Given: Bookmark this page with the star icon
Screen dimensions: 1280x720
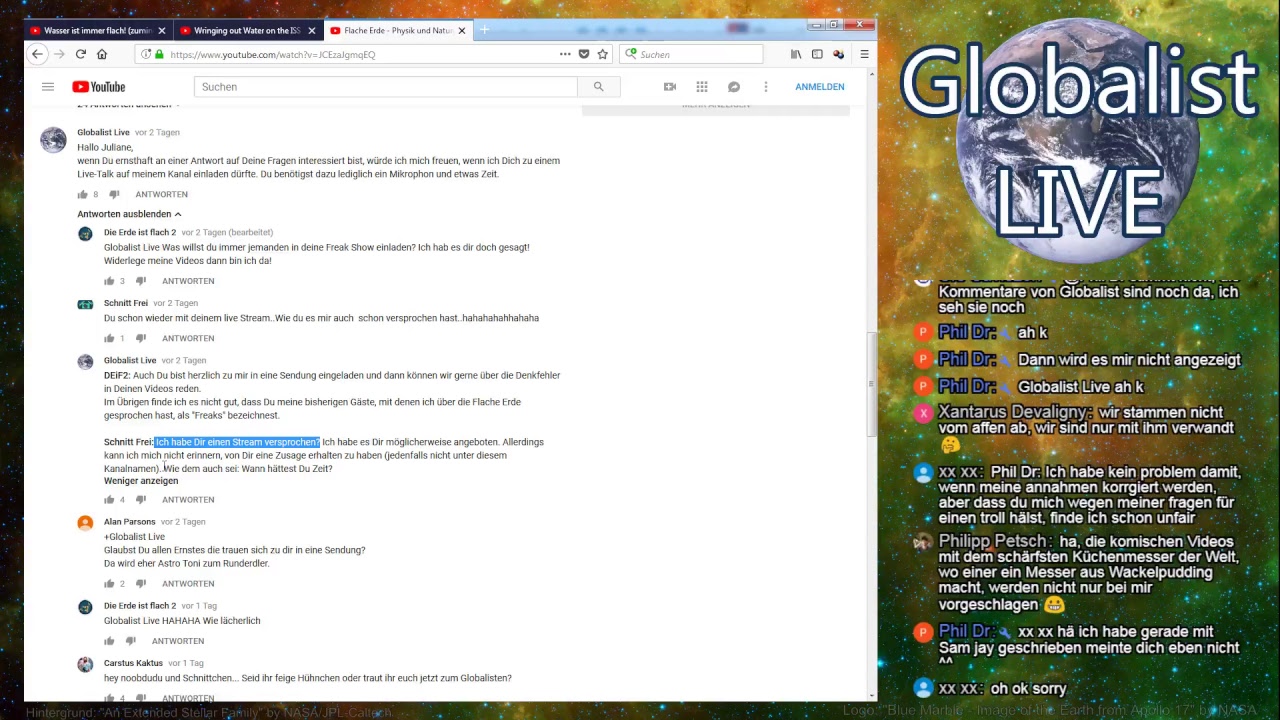Looking at the screenshot, I should pyautogui.click(x=602, y=54).
